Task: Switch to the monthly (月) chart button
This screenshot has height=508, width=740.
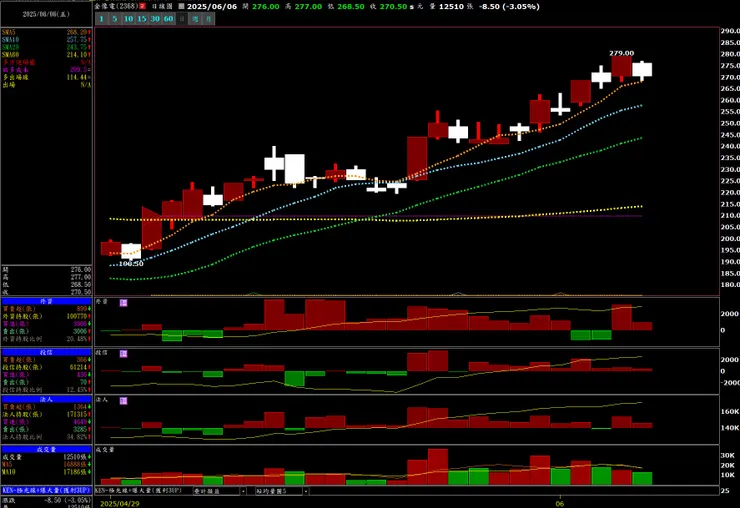Action: click(209, 19)
